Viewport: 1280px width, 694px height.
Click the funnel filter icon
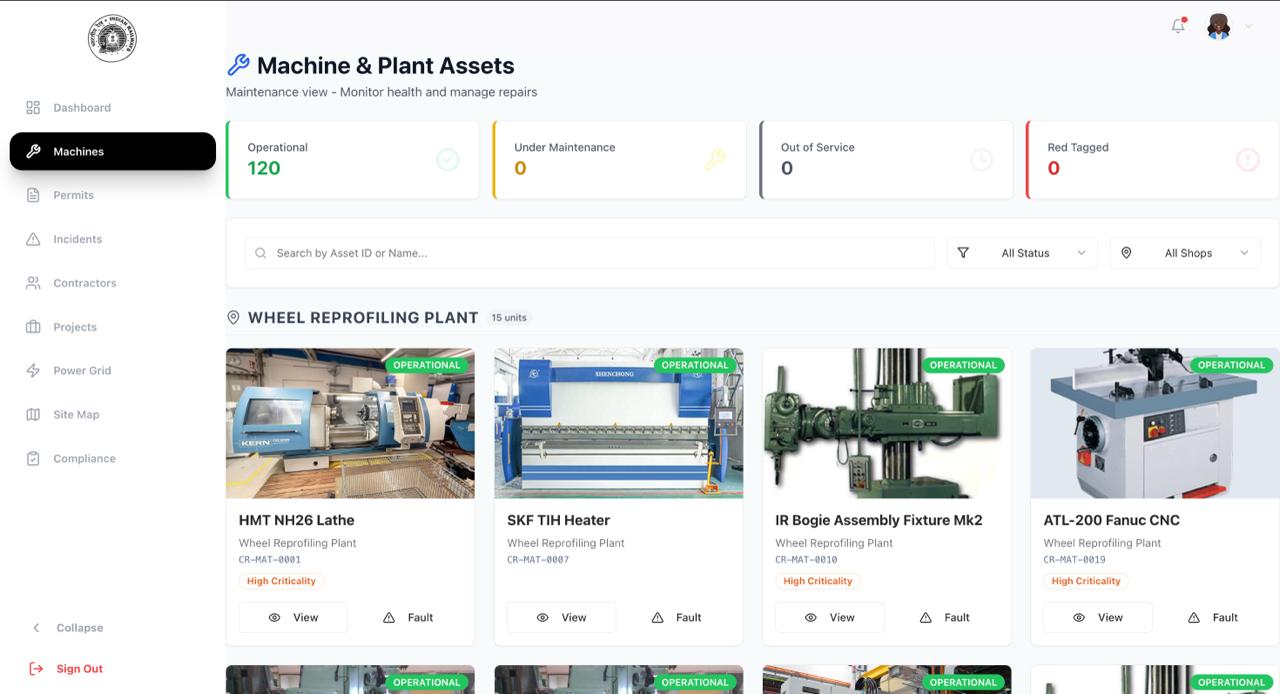coord(963,253)
